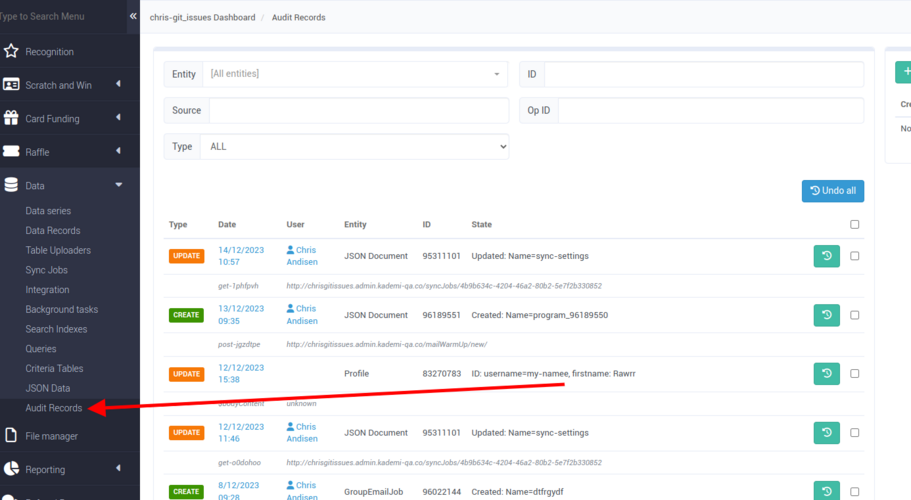Click user icon in 12/12/2023 11:46 row

pos(290,426)
